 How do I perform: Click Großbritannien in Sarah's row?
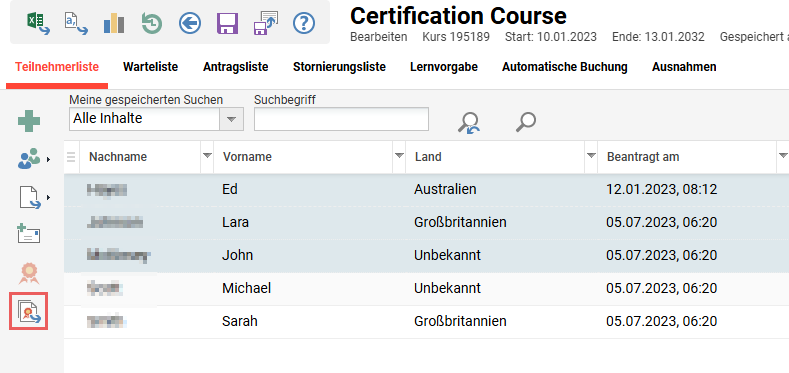pos(460,321)
